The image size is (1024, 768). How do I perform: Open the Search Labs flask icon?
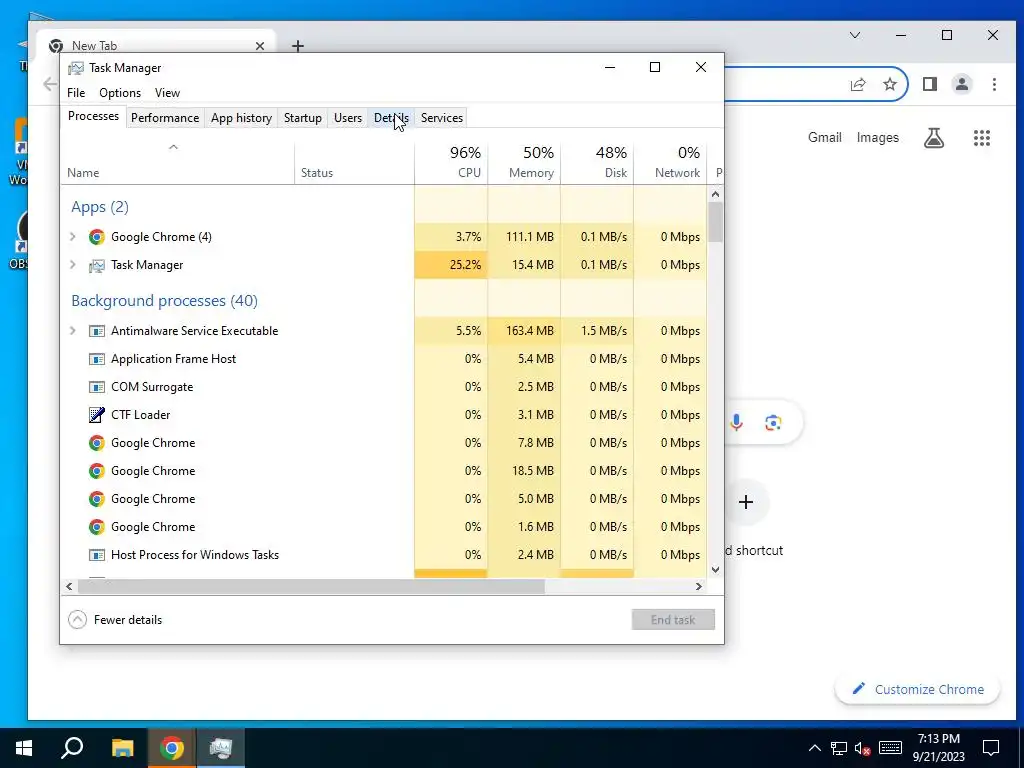[x=934, y=138]
